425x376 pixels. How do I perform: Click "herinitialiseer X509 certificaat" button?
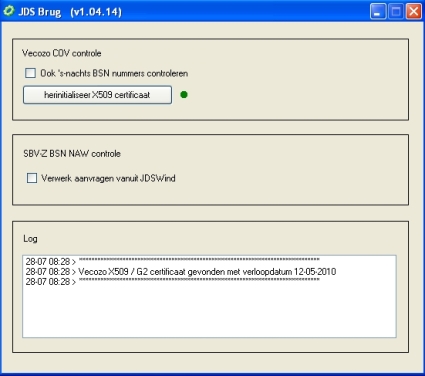point(97,95)
